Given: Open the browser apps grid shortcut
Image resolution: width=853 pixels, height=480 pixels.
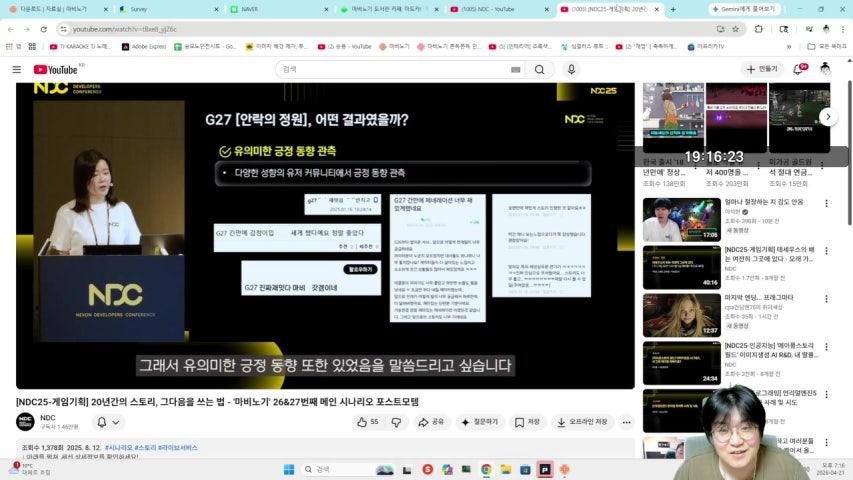Looking at the screenshot, I should click(32, 47).
